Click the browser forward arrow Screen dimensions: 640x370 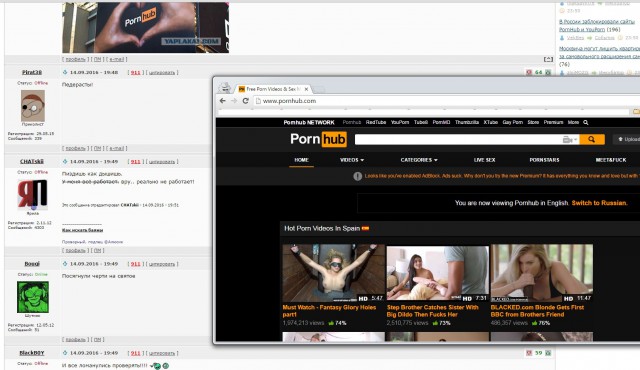(x=234, y=101)
